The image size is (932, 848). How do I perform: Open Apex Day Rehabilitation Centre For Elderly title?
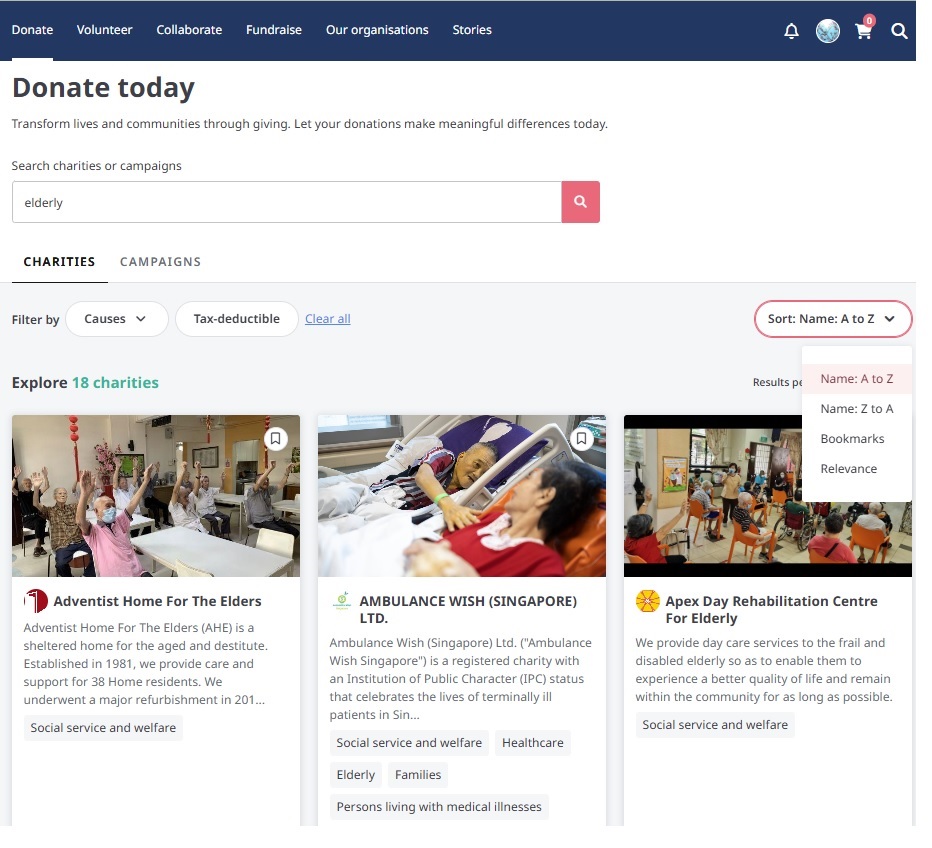click(x=772, y=609)
